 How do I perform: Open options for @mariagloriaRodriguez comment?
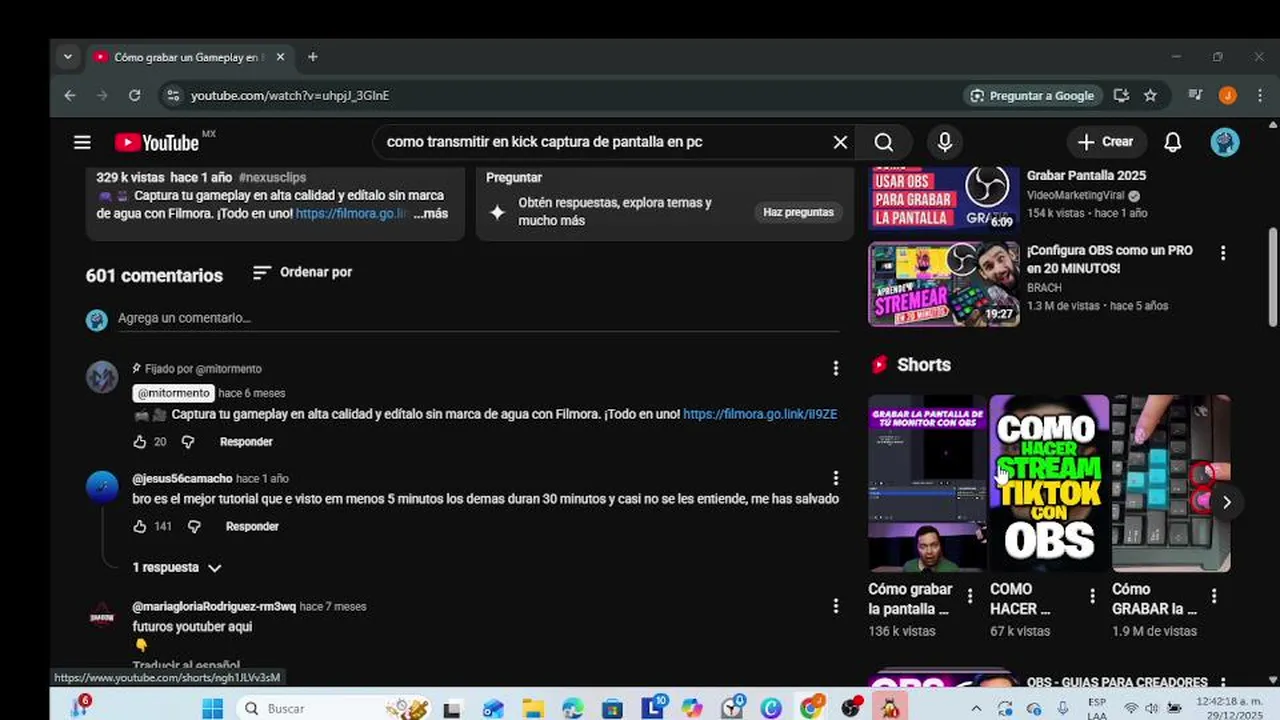836,606
